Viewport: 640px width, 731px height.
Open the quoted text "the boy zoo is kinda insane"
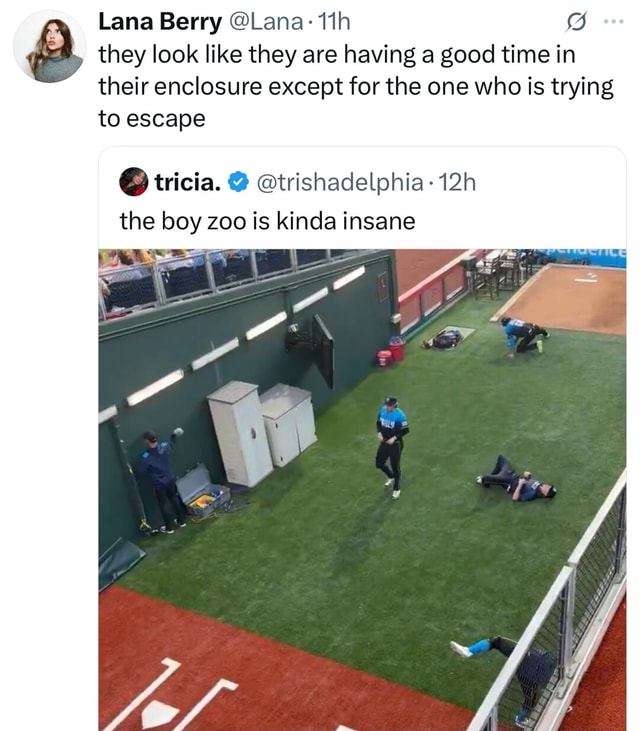coord(267,220)
